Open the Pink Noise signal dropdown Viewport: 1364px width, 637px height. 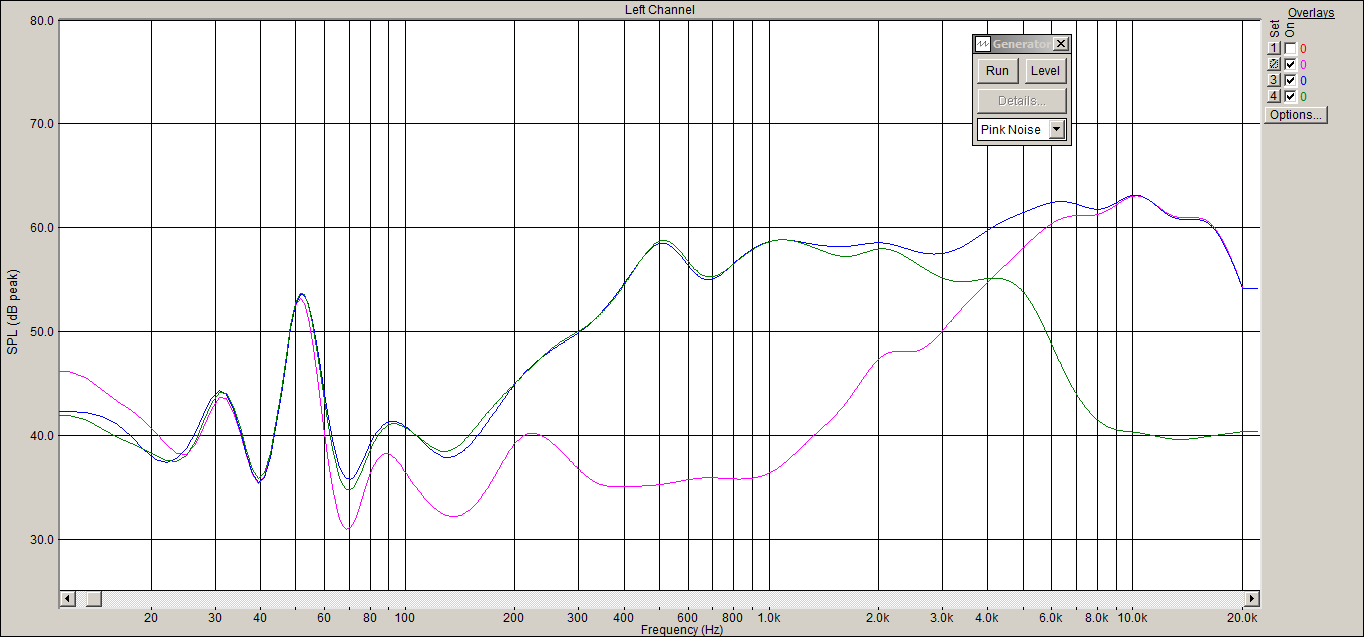pos(1057,130)
